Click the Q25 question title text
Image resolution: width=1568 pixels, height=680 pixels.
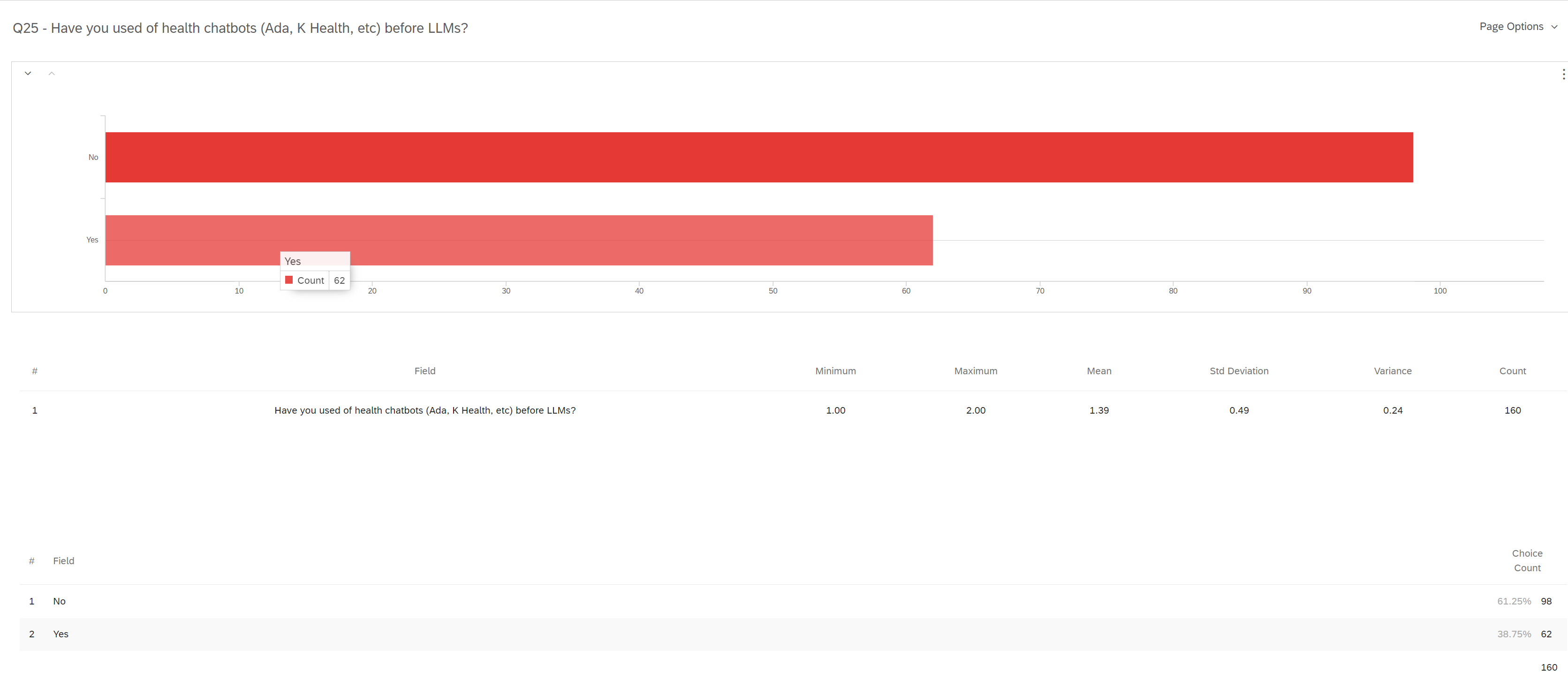point(240,28)
